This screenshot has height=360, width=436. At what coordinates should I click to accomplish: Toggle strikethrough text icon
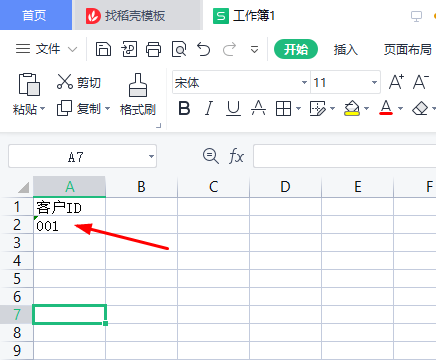(x=258, y=108)
